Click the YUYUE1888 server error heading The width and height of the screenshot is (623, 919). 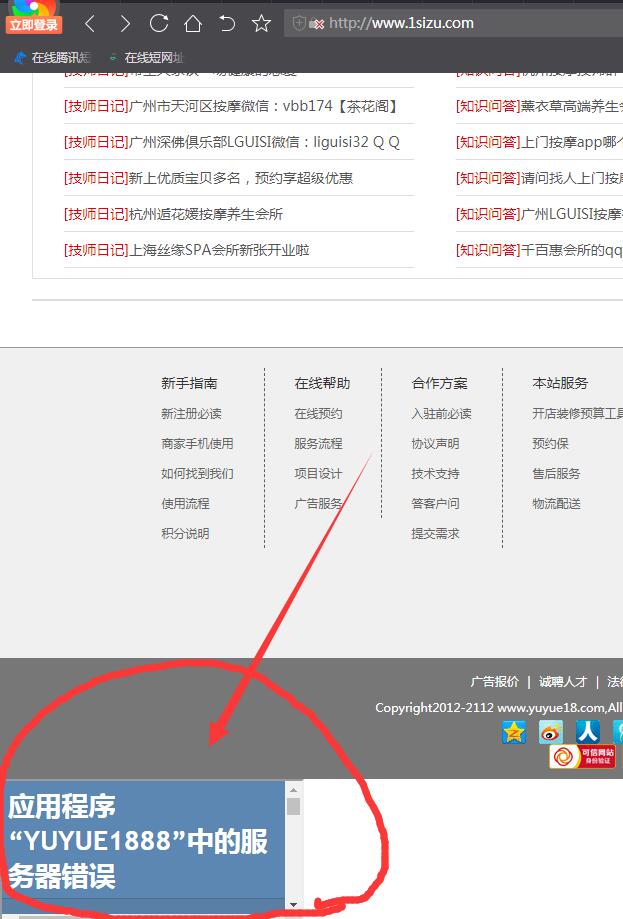tap(138, 842)
